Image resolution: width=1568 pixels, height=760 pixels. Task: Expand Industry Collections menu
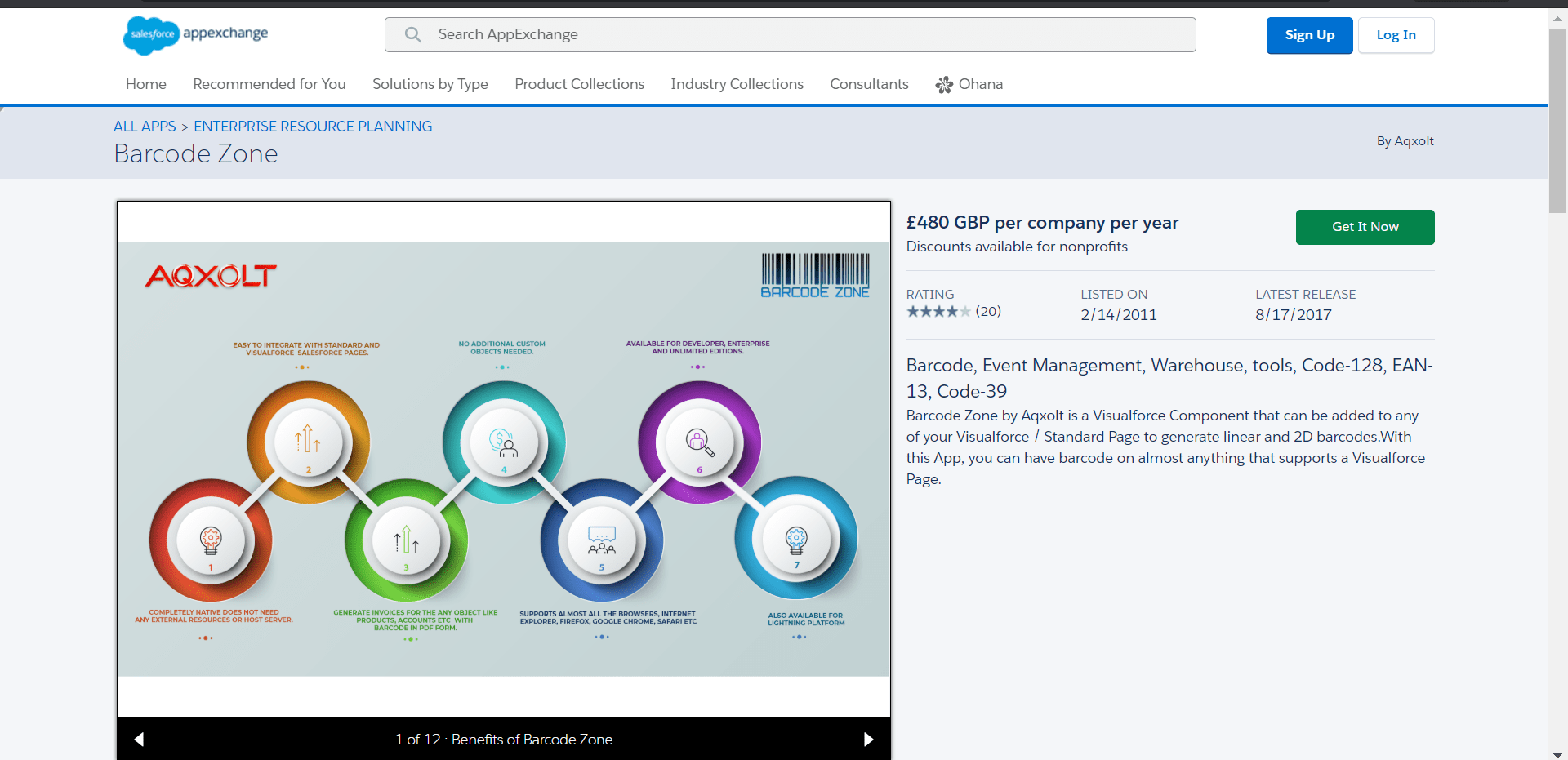click(737, 84)
